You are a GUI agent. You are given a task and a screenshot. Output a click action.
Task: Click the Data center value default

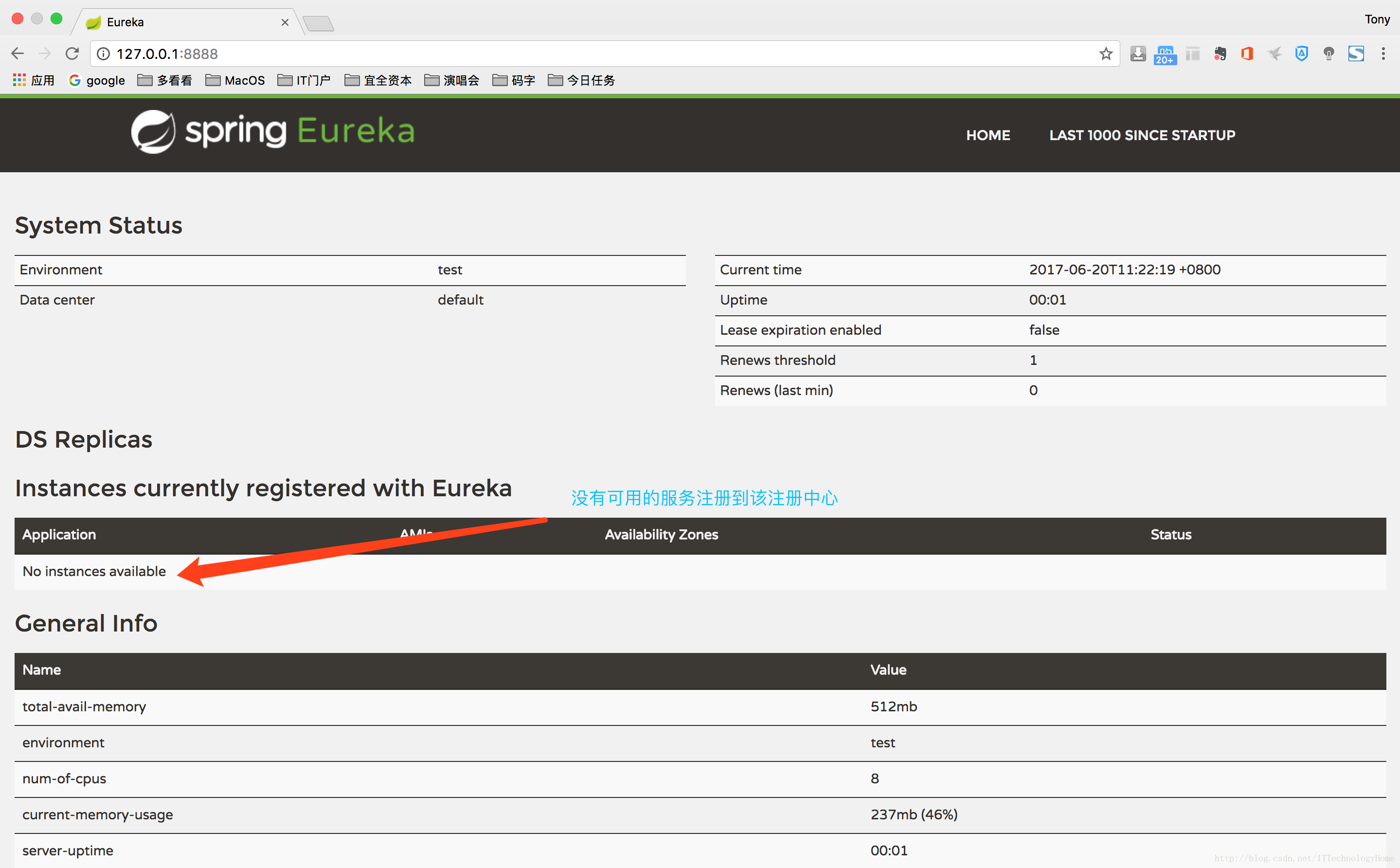(x=460, y=300)
